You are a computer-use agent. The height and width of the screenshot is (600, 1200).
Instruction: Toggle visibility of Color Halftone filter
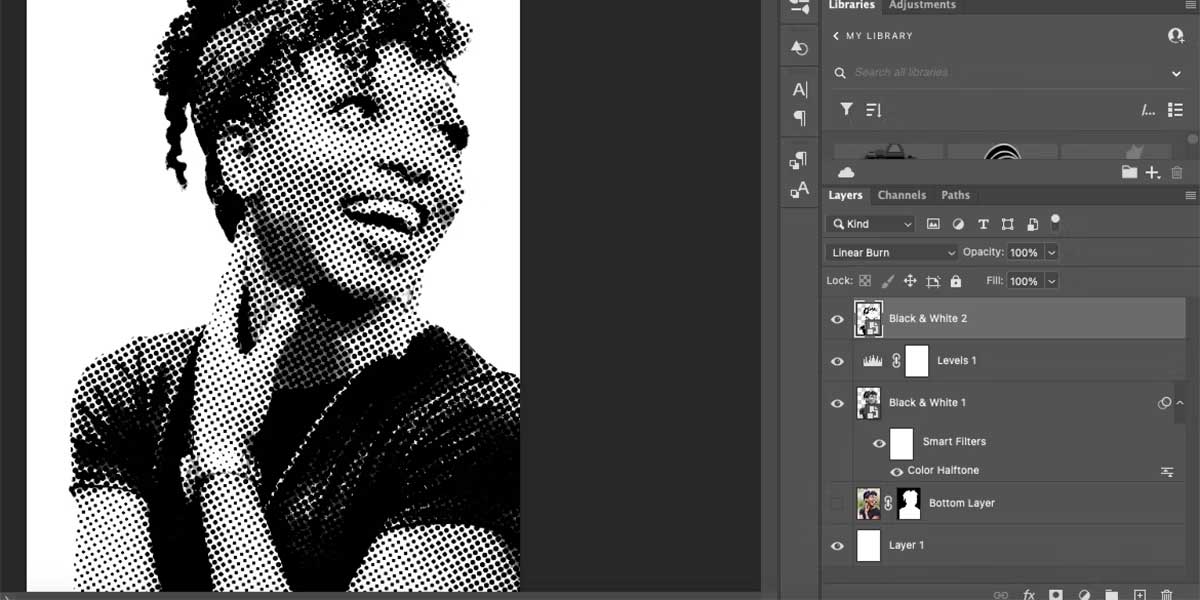[896, 471]
